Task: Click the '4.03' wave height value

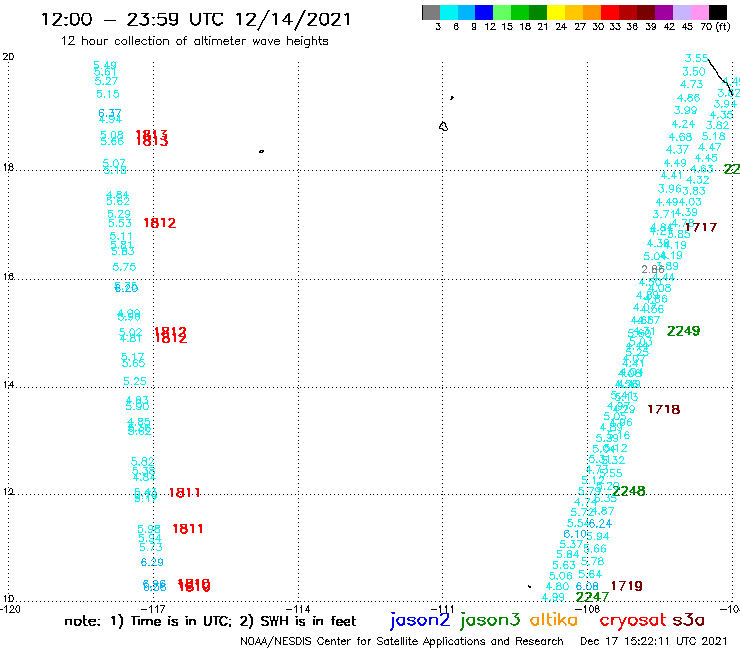Action: (690, 202)
